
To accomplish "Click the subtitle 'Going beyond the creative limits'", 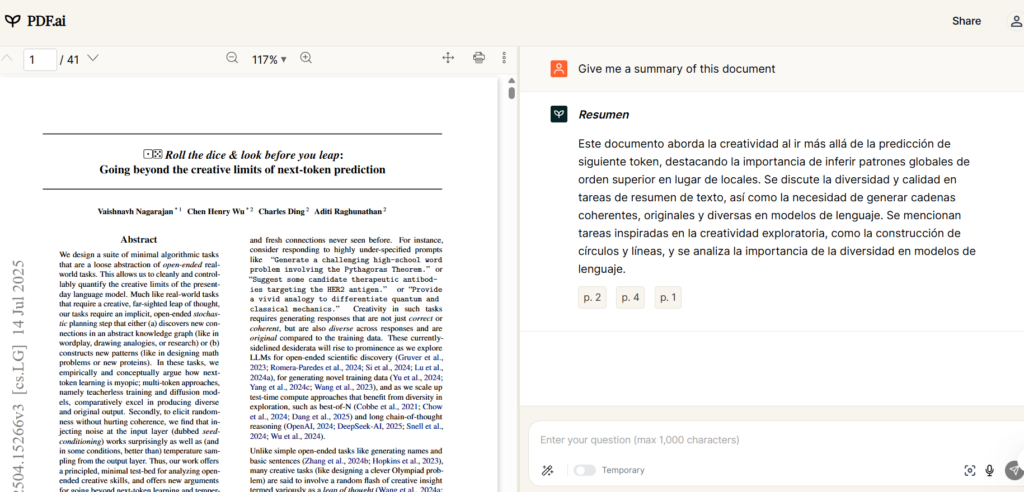I will pyautogui.click(x=242, y=170).
